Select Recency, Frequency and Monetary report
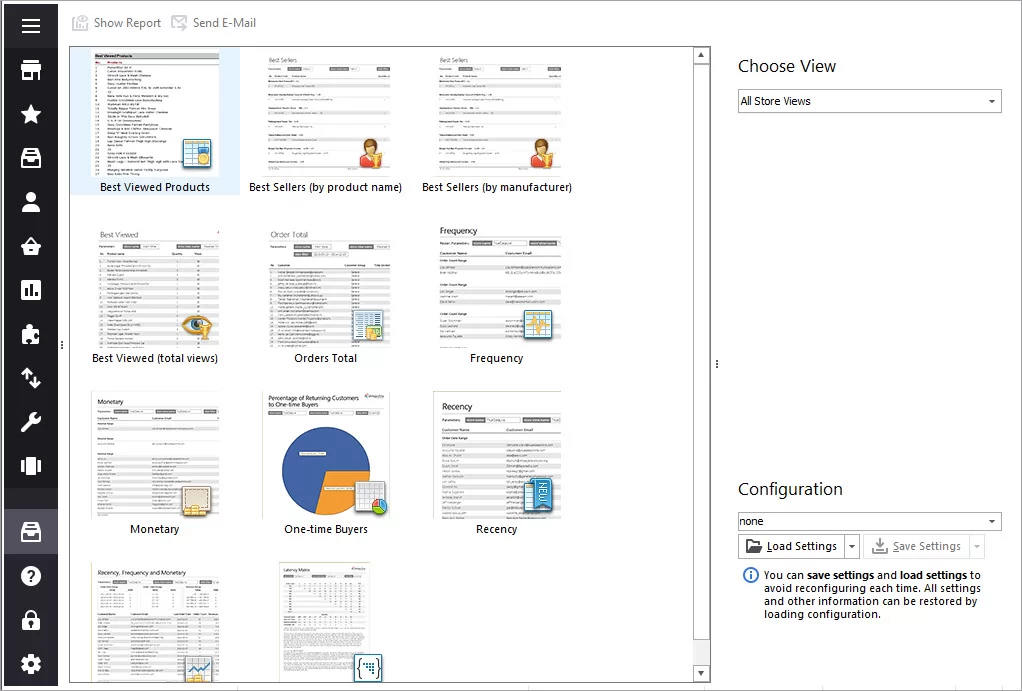The image size is (1022, 691). click(x=155, y=623)
